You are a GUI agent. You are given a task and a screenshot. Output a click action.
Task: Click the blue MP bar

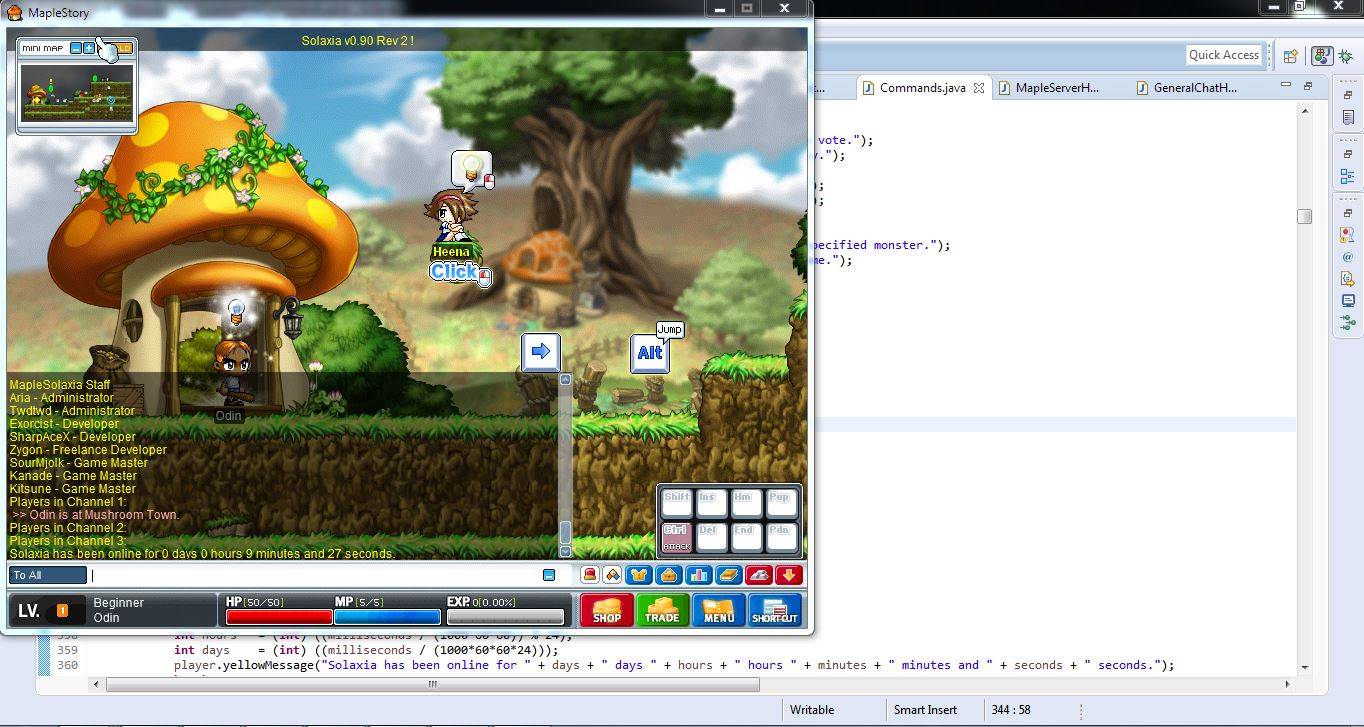[387, 617]
